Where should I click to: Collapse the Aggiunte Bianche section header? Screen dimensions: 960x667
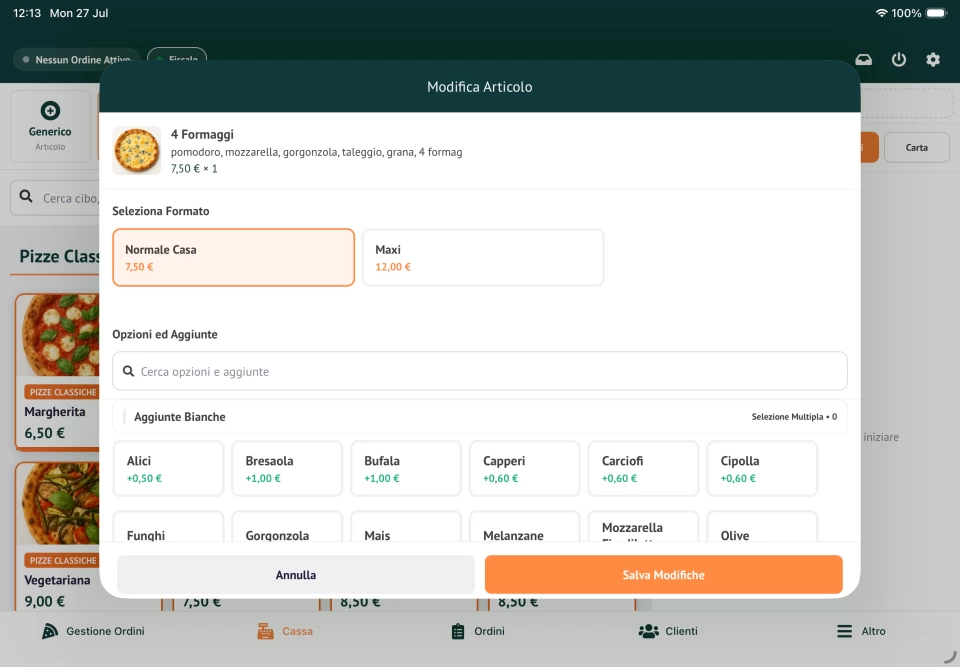click(x=480, y=416)
